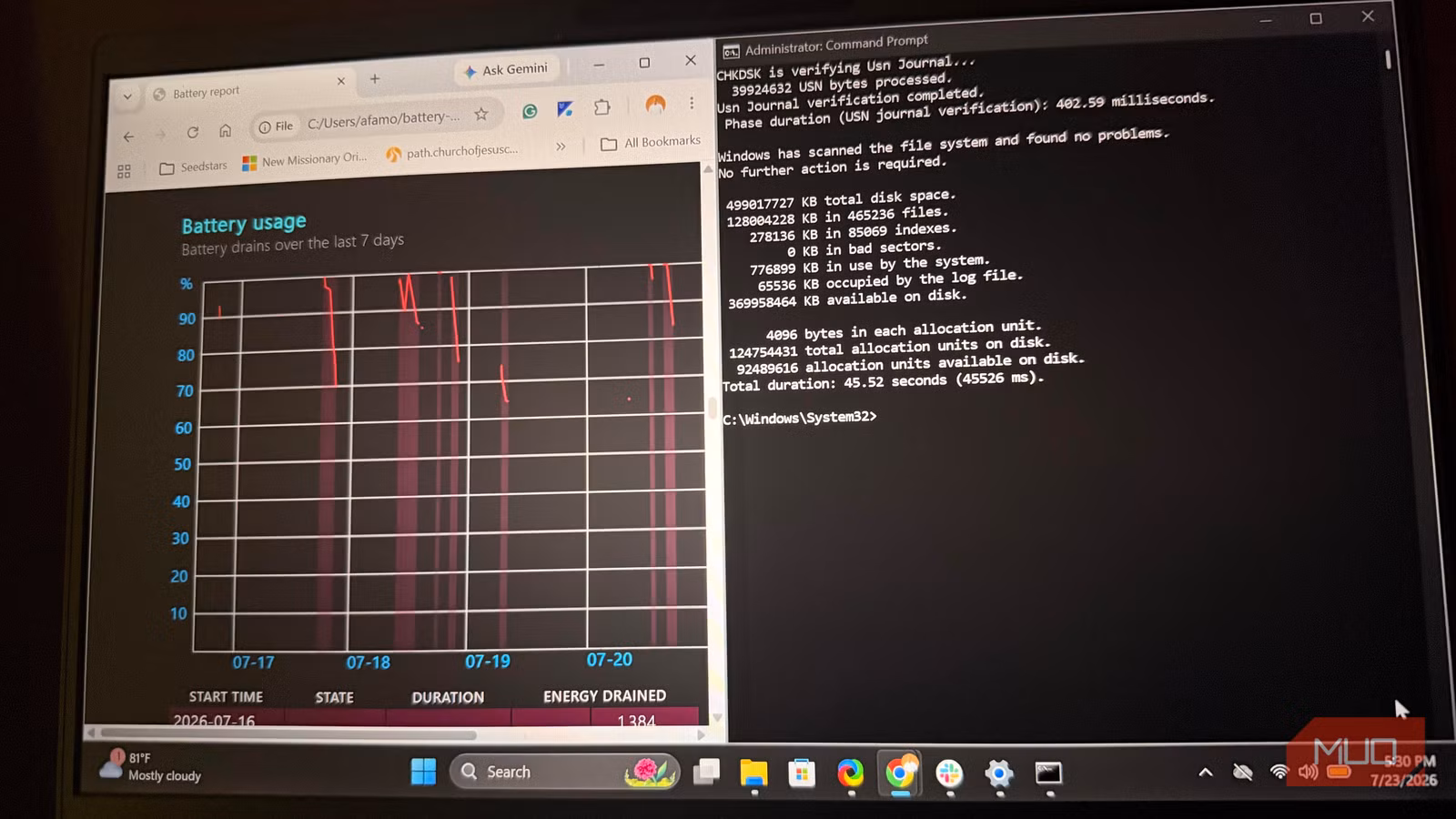Click the battery icon in system tray

pos(1339,773)
